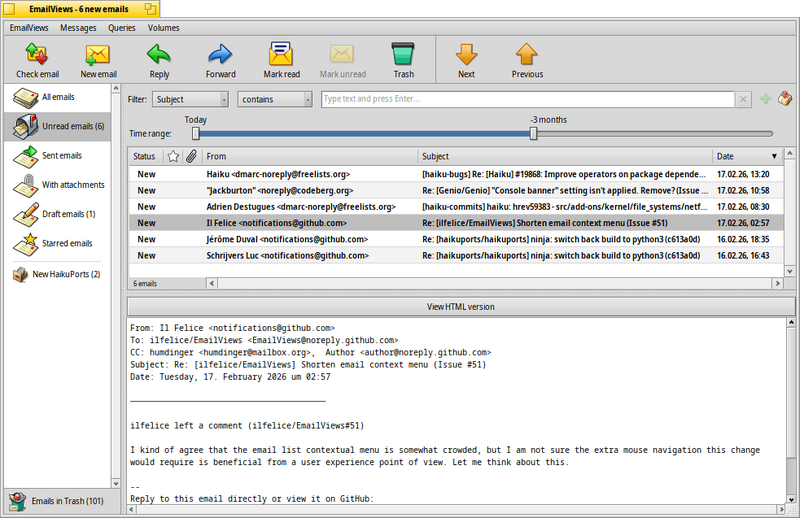Viewport: 800px width, 518px height.
Task: Show emails With attachments
Action: (58, 185)
